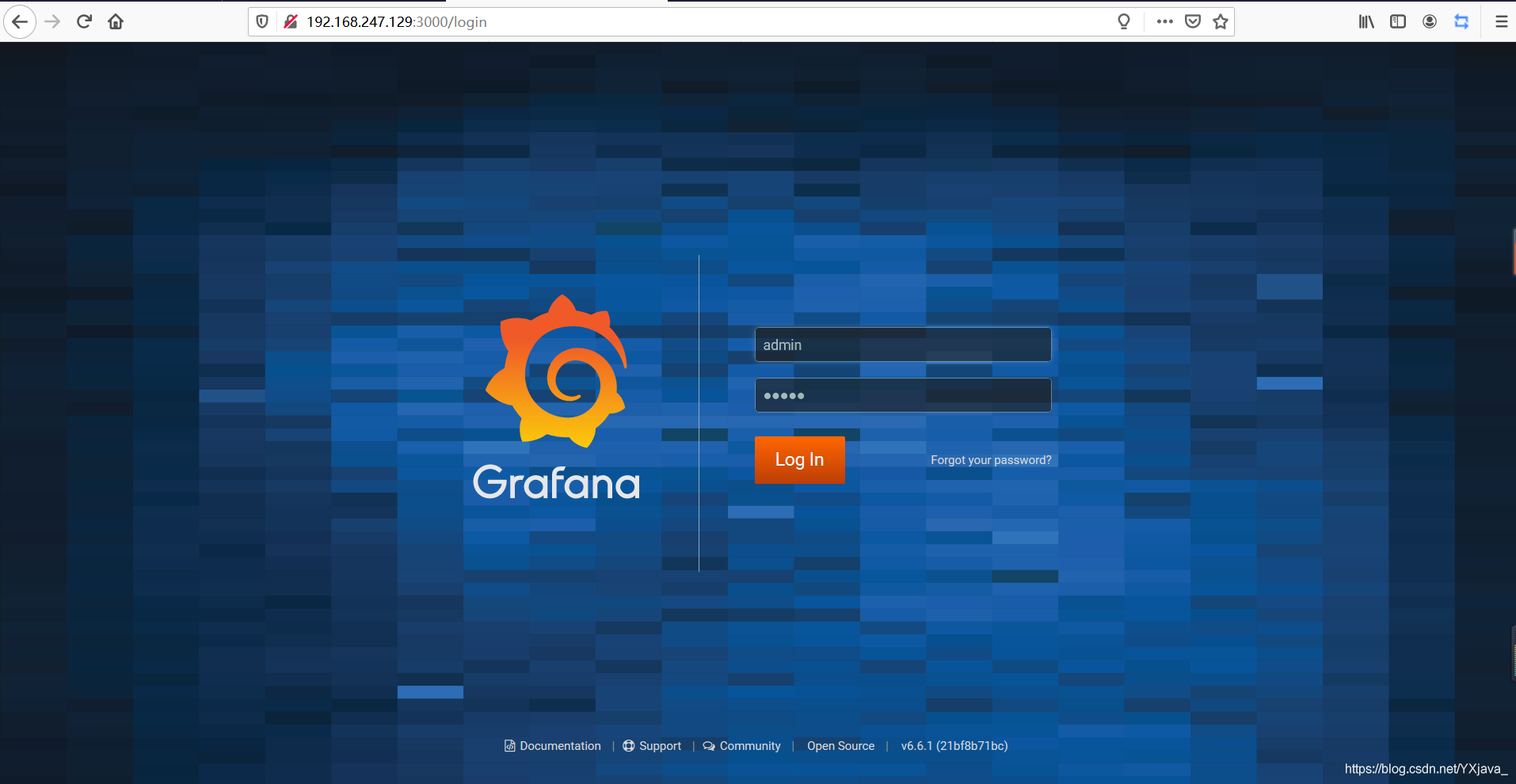Image resolution: width=1516 pixels, height=784 pixels.
Task: Open the Firefox hamburger menu
Action: [x=1501, y=21]
